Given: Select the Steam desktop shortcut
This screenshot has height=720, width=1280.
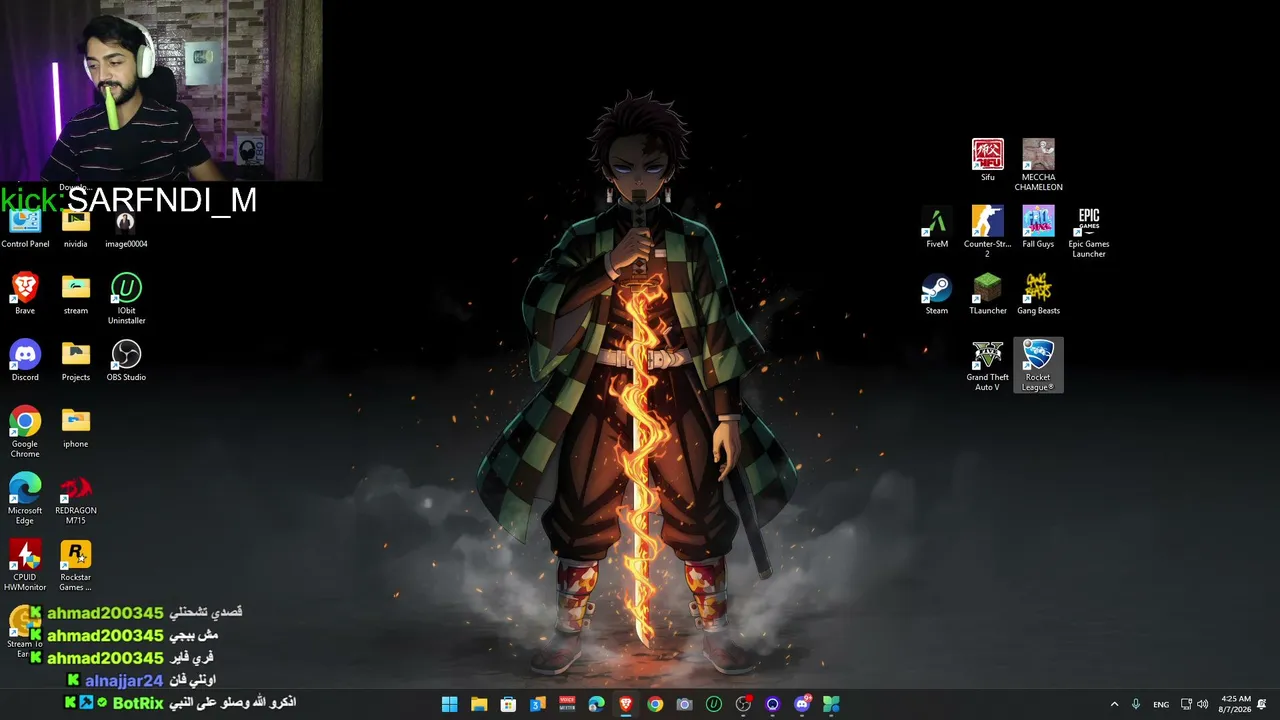Looking at the screenshot, I should coord(937,294).
